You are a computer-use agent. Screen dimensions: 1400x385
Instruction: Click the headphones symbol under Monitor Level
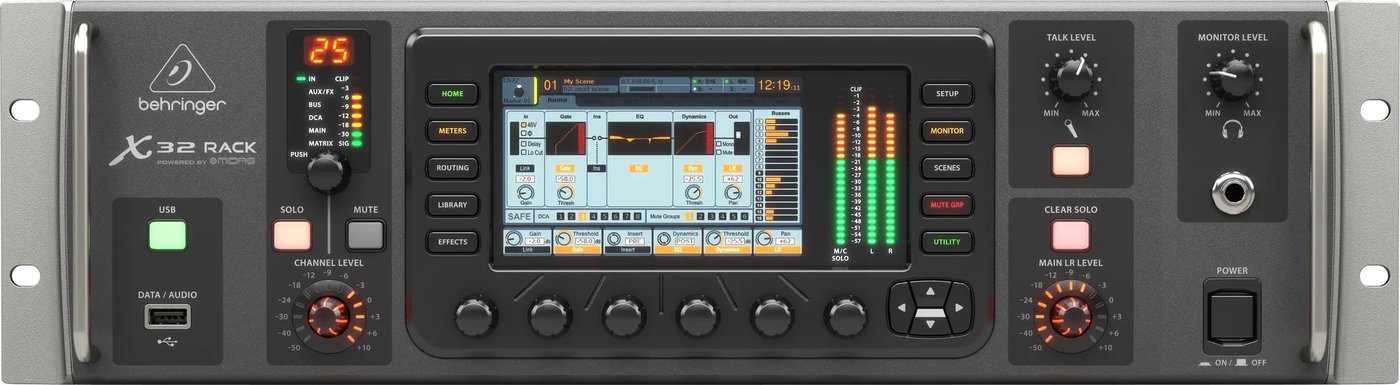[1232, 129]
